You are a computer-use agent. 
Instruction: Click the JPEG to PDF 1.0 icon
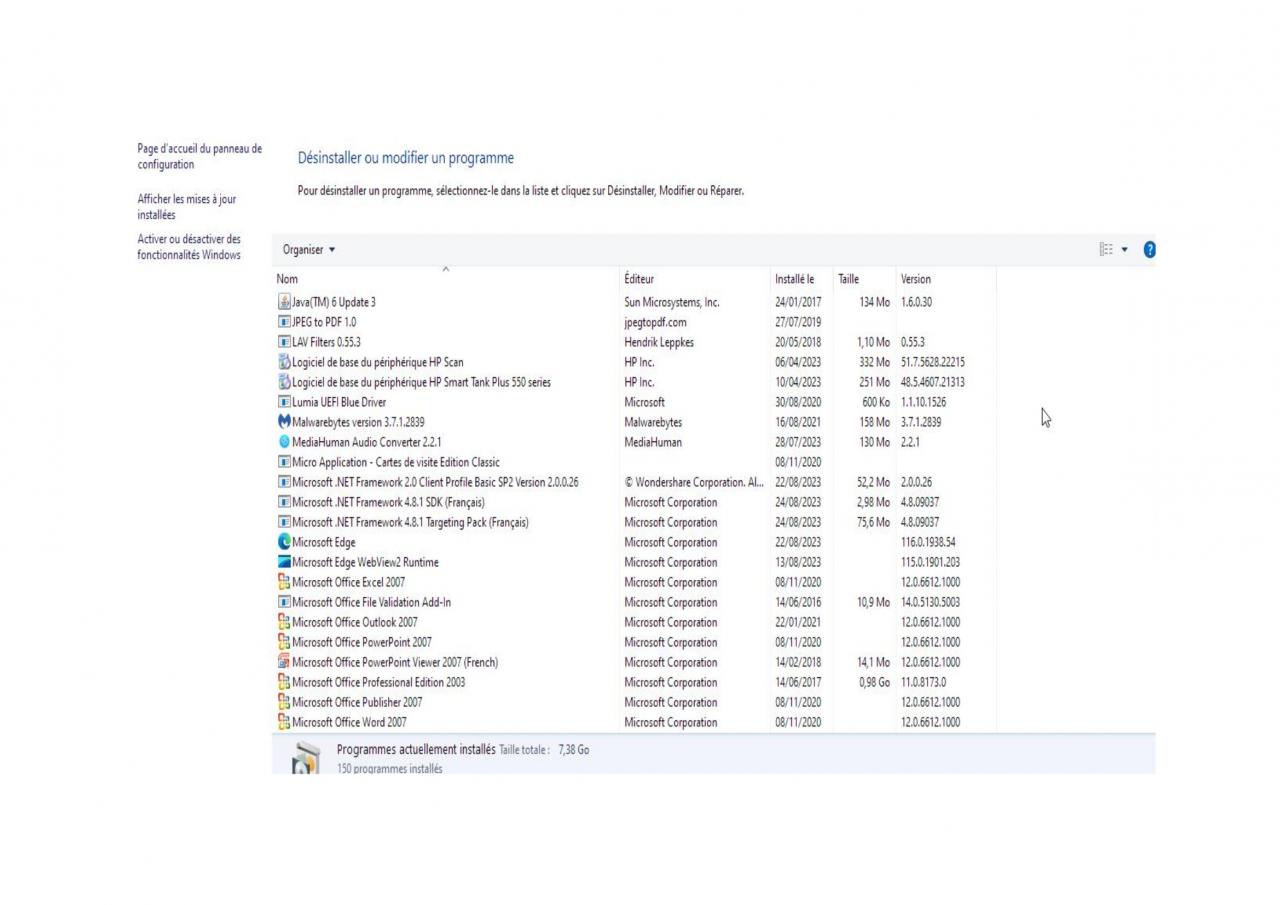coord(284,322)
